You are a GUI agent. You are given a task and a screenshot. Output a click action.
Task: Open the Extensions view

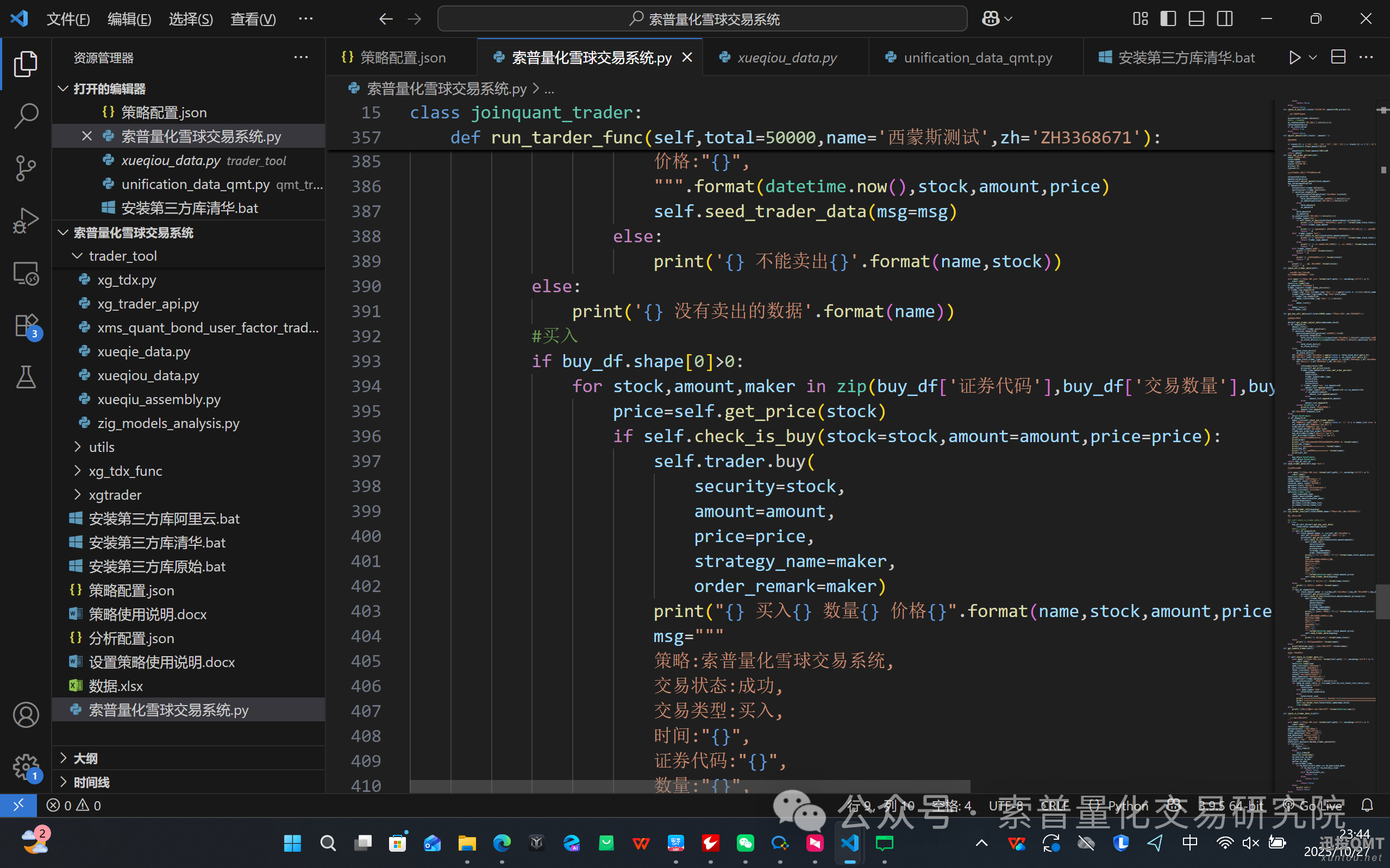tap(25, 325)
